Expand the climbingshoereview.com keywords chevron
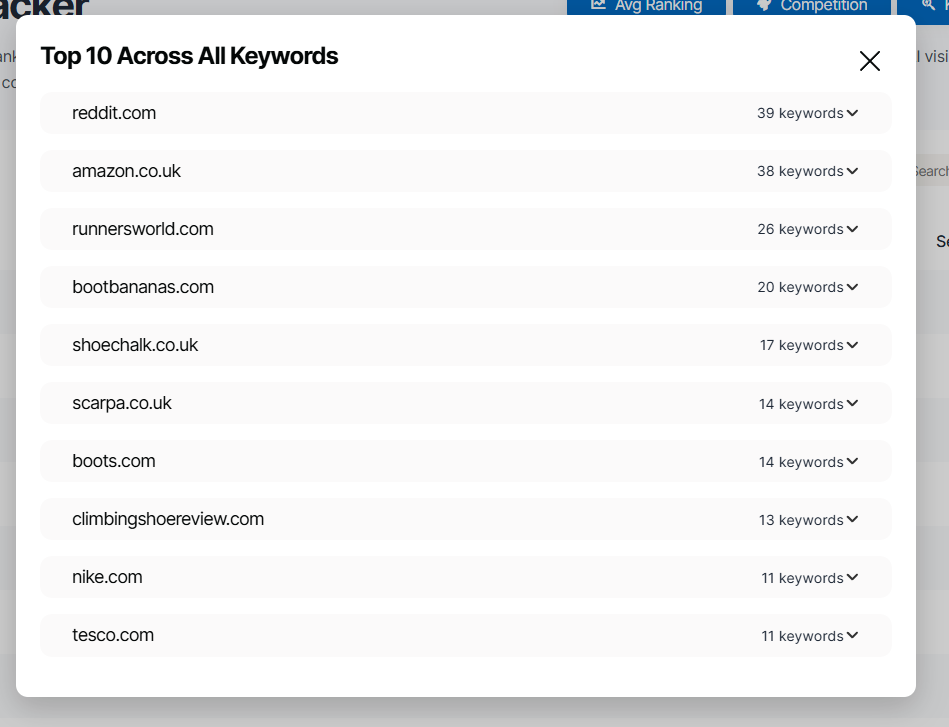 [x=852, y=520]
